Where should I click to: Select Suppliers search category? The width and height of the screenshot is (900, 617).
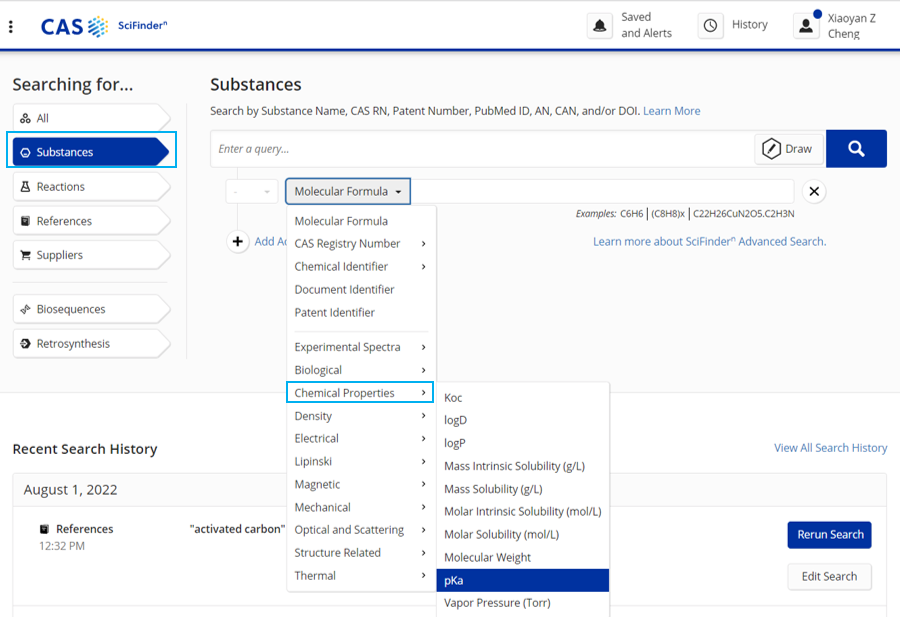[91, 255]
